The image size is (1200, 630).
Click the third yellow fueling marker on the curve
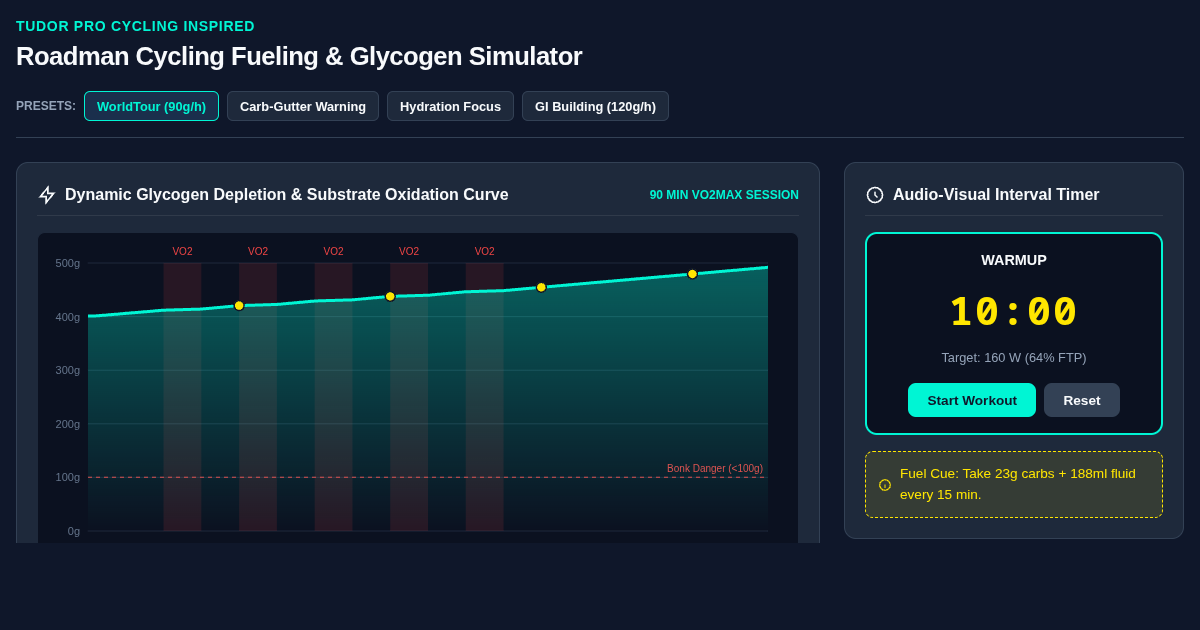(x=541, y=287)
